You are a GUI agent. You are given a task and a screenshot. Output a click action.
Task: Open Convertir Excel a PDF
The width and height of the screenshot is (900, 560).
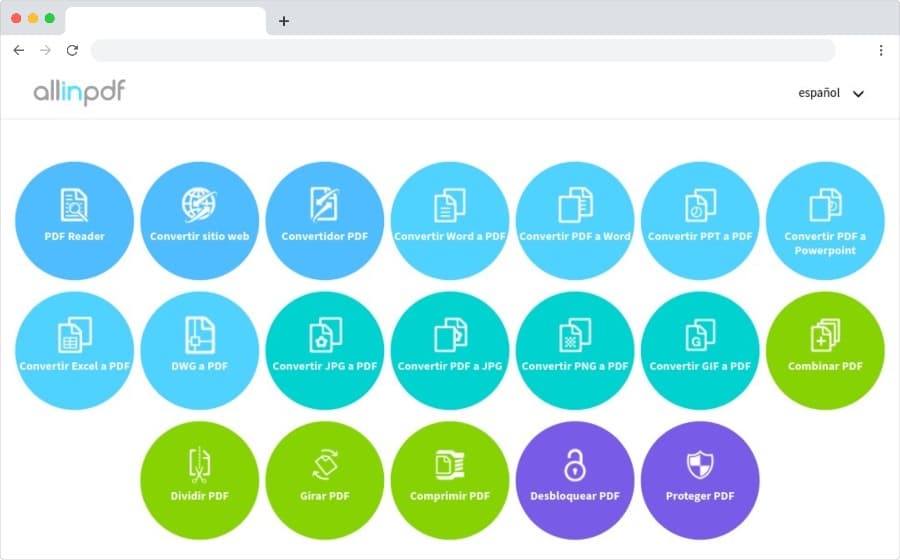click(74, 351)
